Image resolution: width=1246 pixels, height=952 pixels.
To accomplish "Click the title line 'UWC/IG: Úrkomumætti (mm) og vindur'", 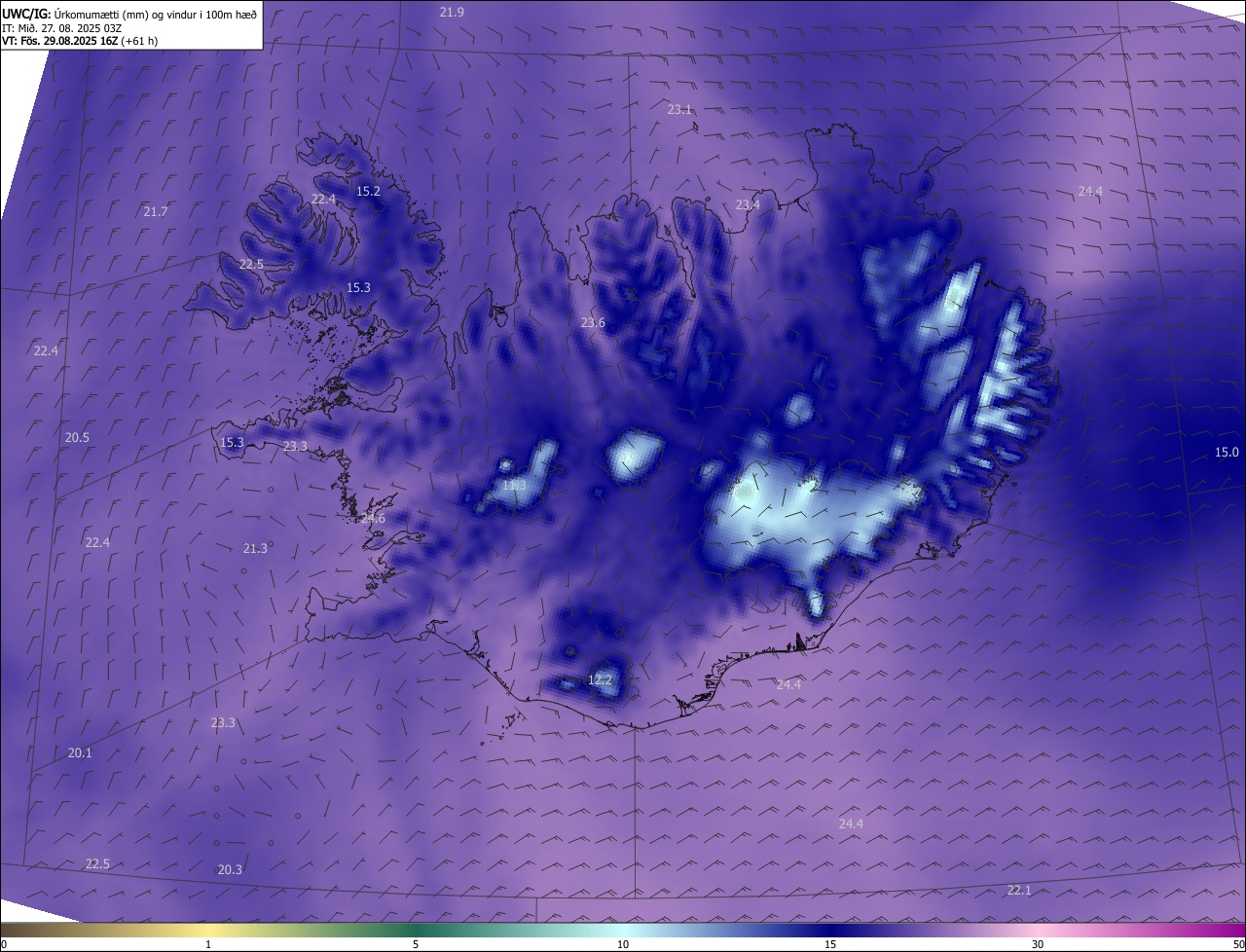I will point(129,13).
